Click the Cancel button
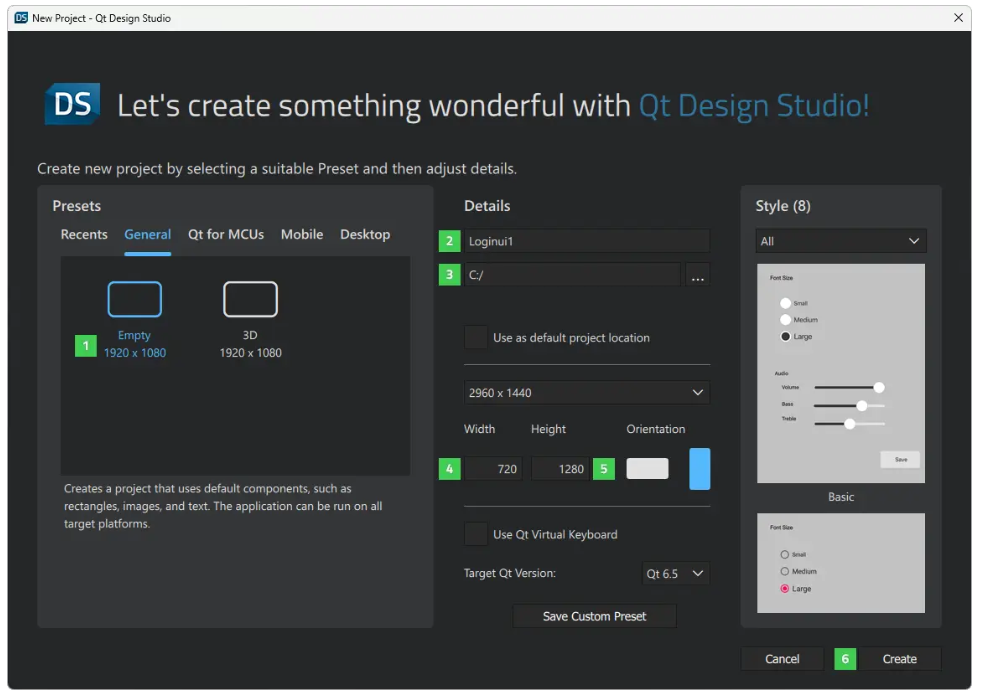This screenshot has height=698, width=989. click(x=782, y=659)
